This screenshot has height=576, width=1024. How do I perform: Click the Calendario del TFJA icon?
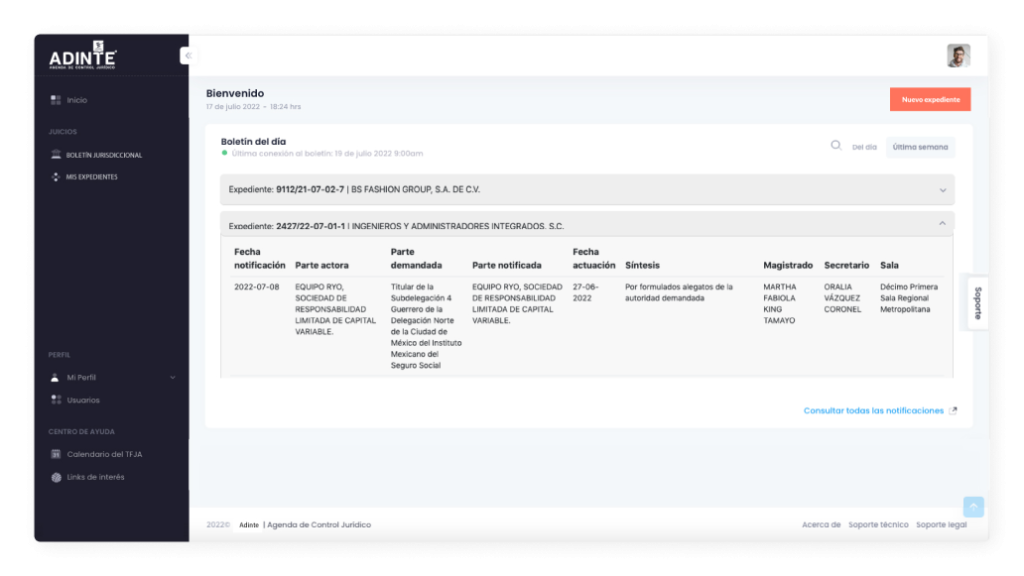click(54, 454)
